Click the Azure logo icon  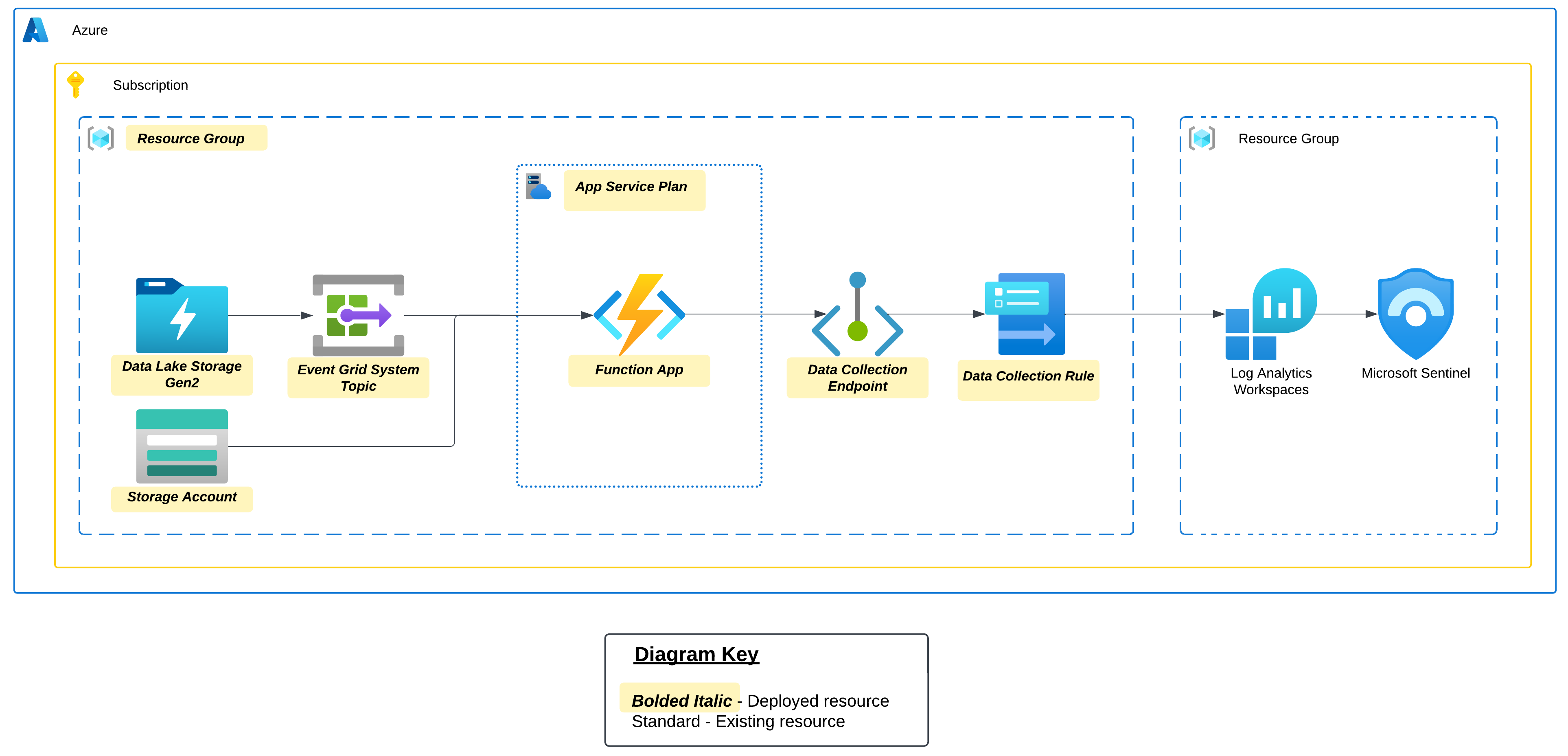click(x=35, y=30)
